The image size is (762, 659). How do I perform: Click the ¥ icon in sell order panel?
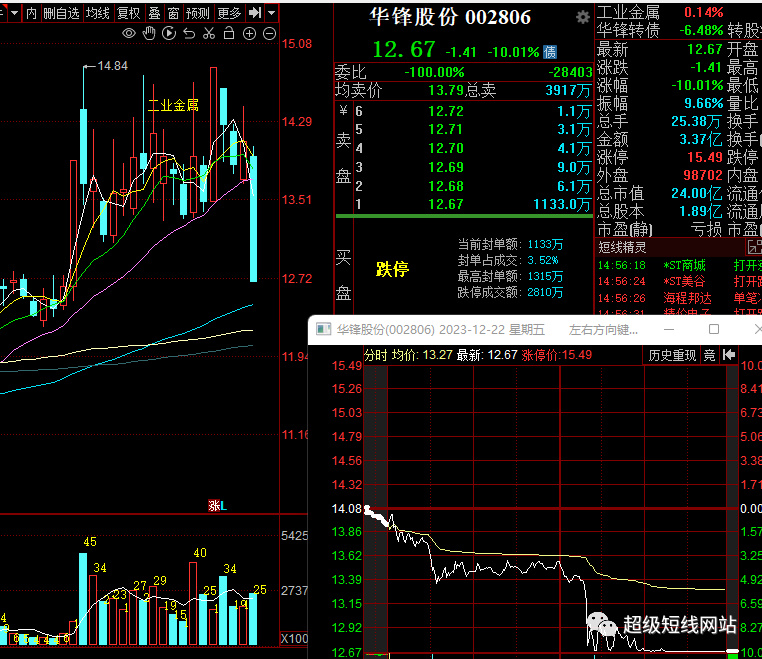[344, 111]
